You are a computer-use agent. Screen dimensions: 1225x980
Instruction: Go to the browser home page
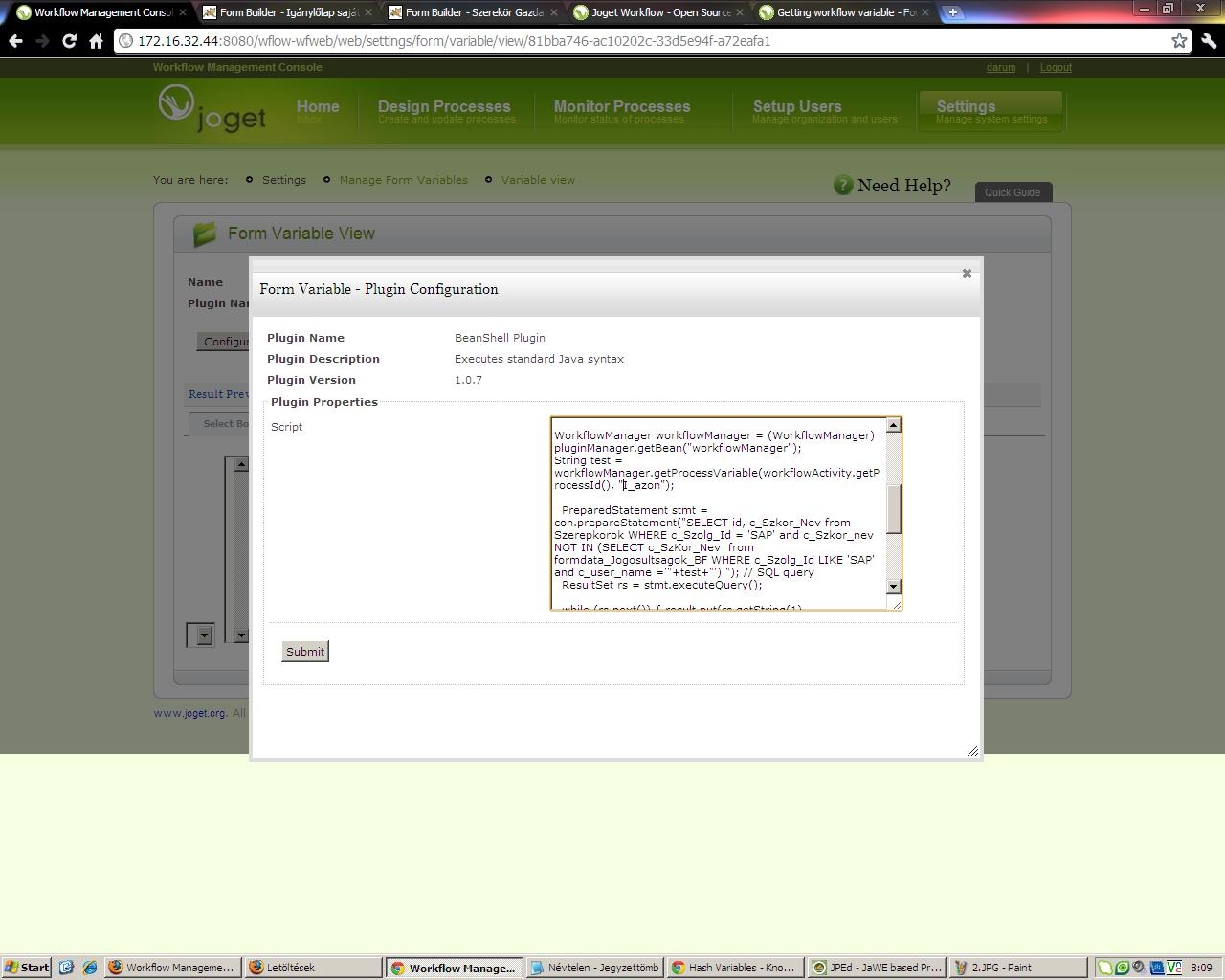click(96, 41)
